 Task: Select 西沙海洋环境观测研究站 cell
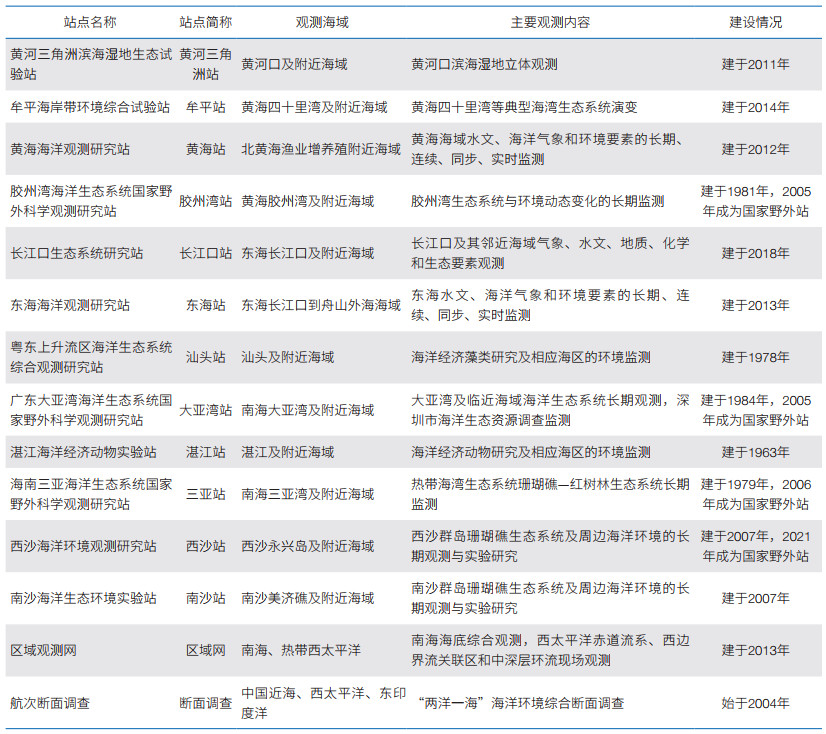click(83, 546)
